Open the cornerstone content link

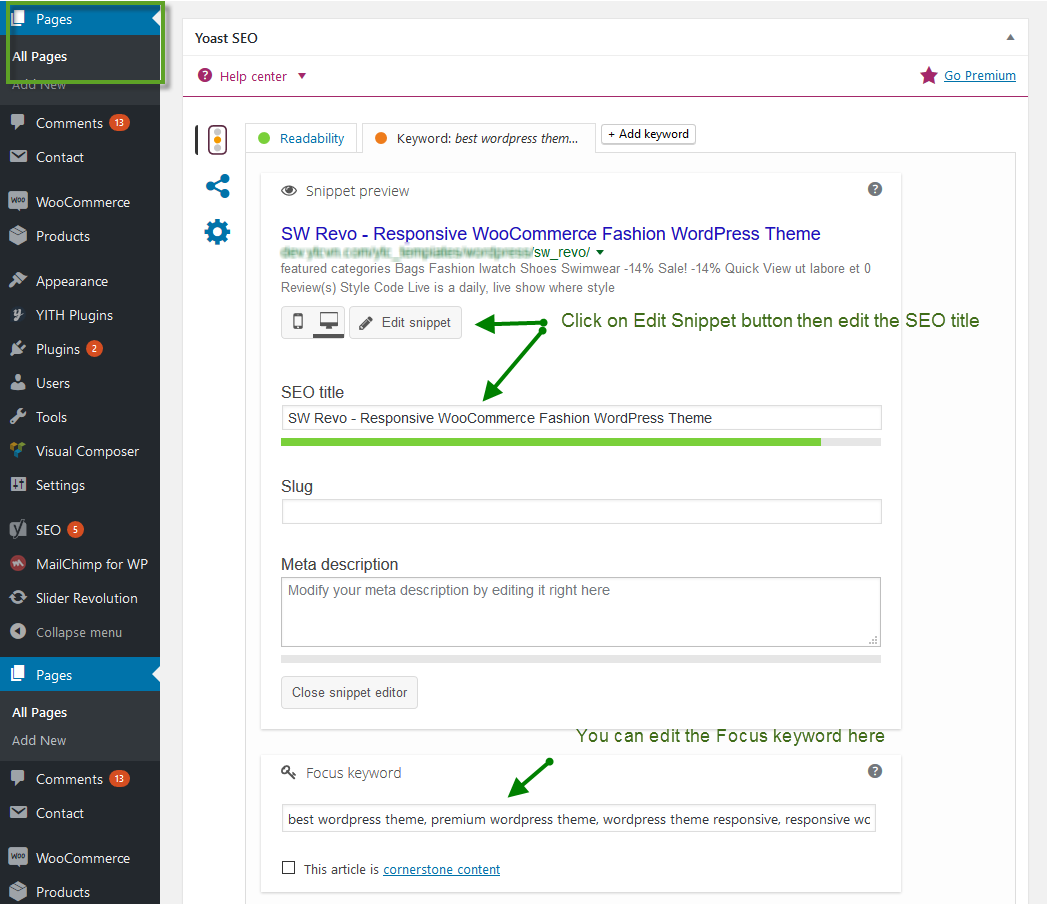[x=441, y=869]
